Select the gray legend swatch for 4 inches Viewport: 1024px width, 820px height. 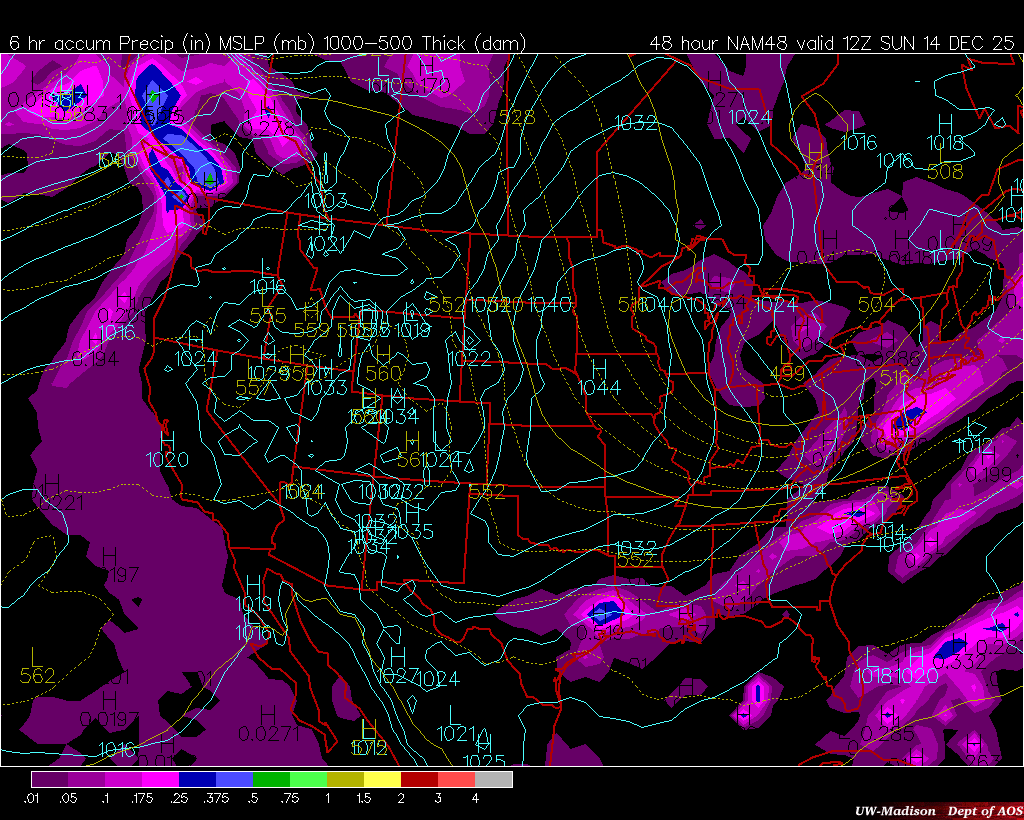click(x=494, y=779)
